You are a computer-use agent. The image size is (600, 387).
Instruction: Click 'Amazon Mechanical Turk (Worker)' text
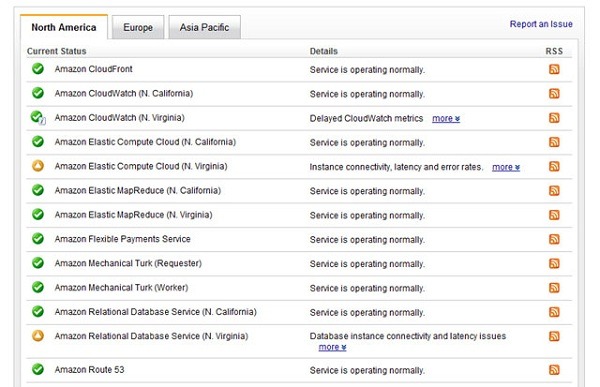(121, 288)
